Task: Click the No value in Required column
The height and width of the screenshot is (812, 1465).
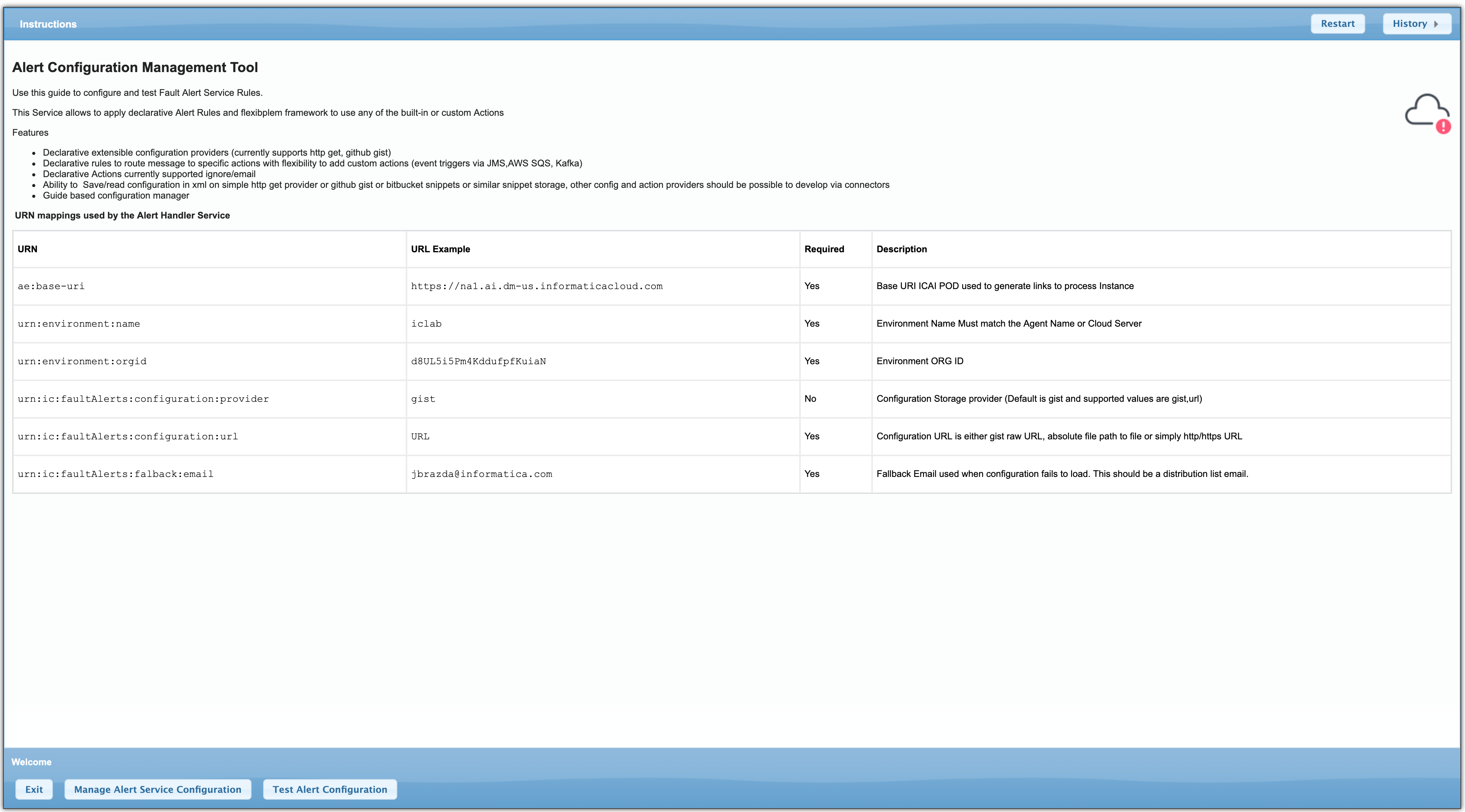Action: [810, 399]
